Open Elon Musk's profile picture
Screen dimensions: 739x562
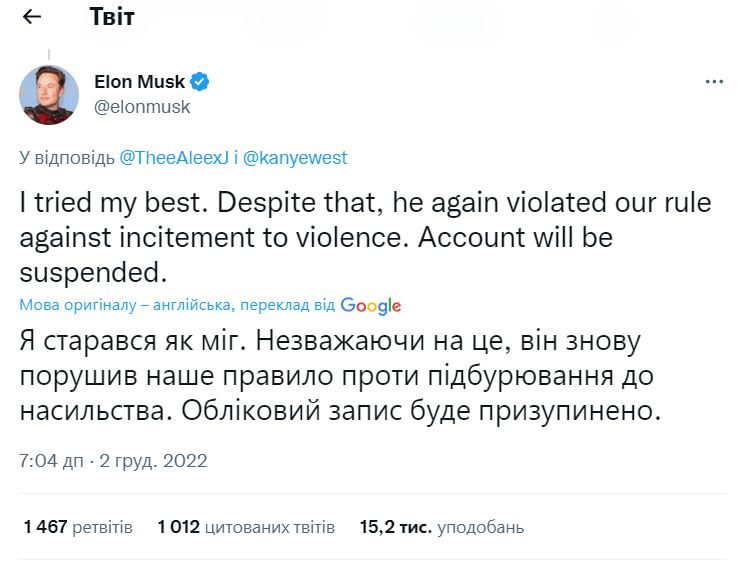click(x=49, y=94)
